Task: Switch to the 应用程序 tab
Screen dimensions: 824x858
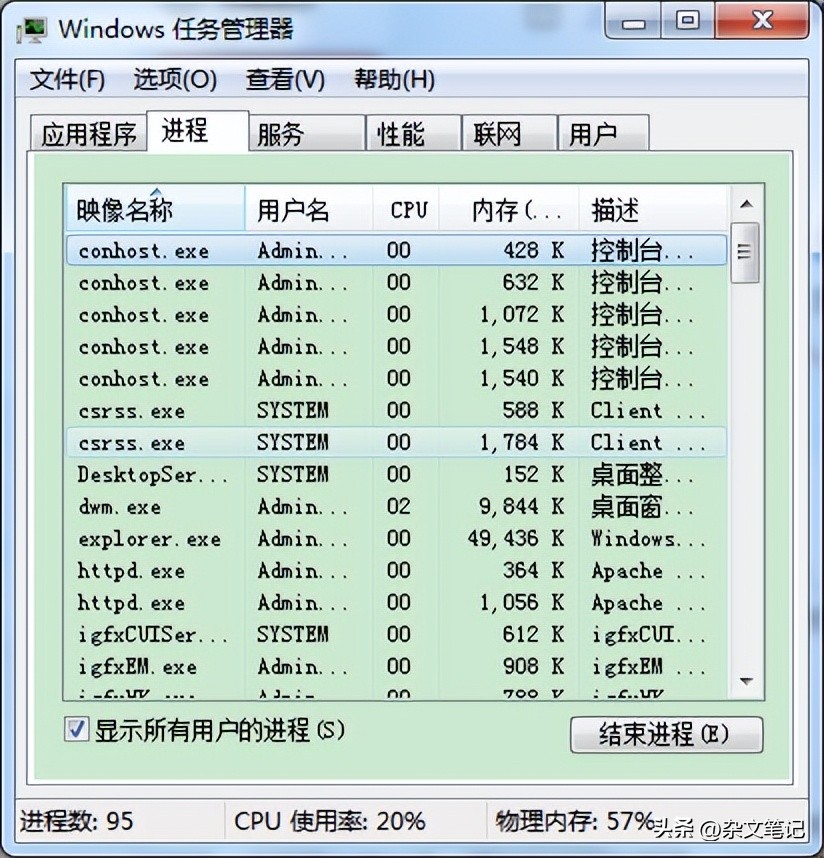Action: click(x=88, y=131)
